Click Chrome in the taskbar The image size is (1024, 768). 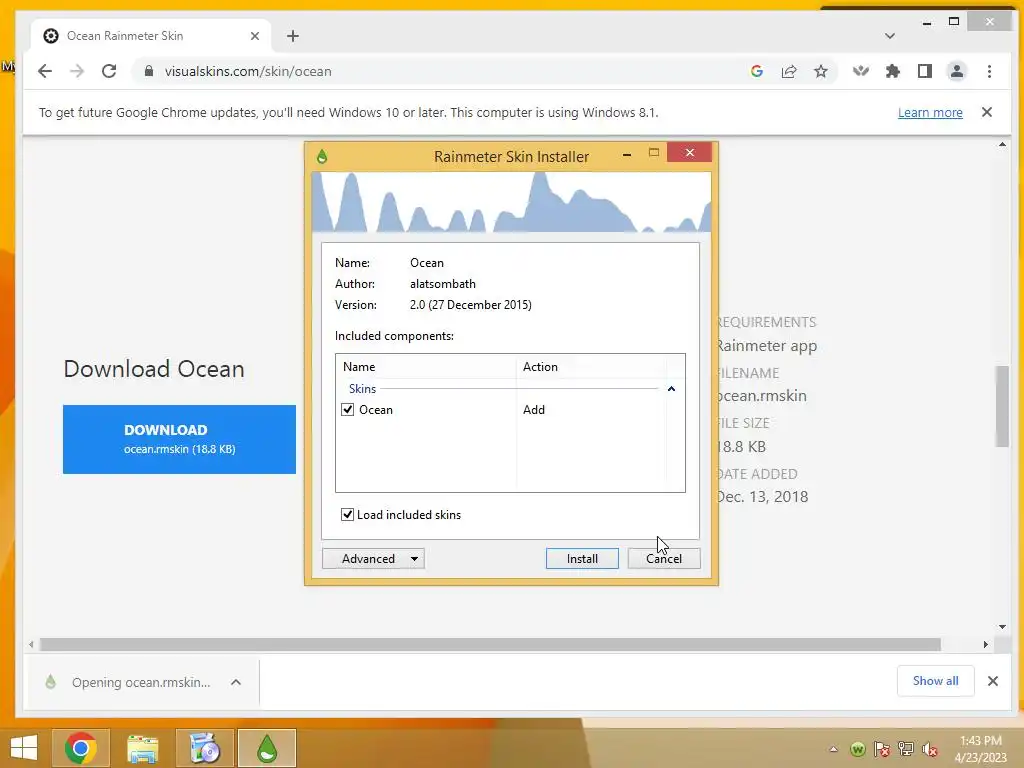(80, 748)
